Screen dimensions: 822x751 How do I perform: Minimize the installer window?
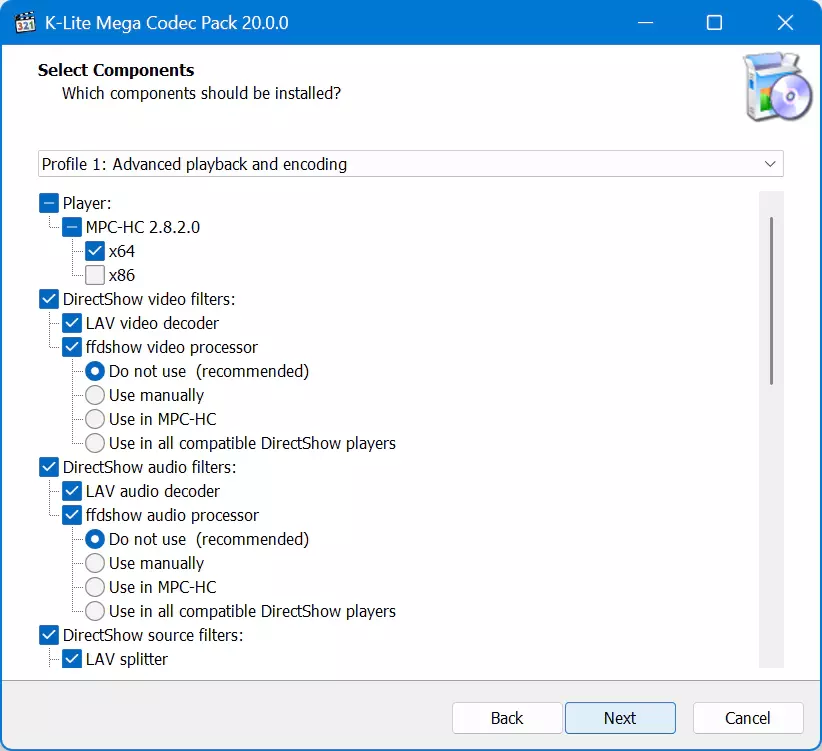click(645, 23)
